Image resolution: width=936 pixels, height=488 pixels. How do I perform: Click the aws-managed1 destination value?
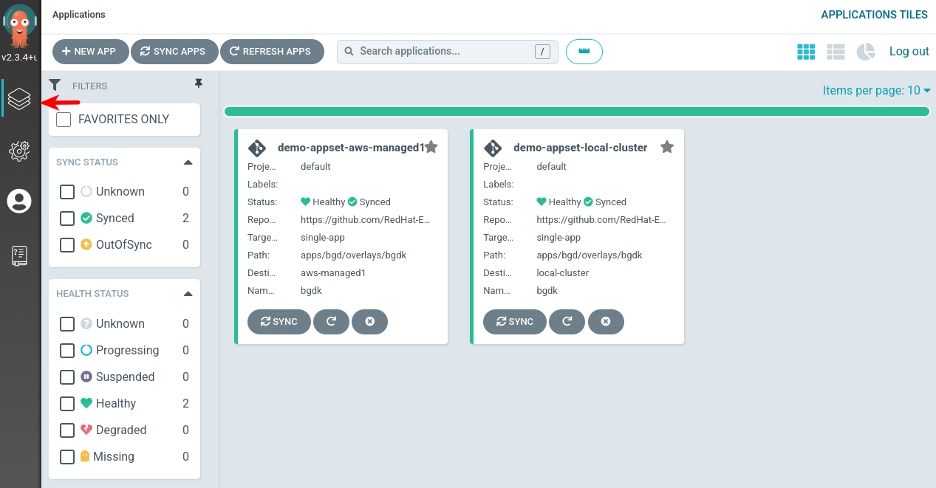[x=332, y=273]
